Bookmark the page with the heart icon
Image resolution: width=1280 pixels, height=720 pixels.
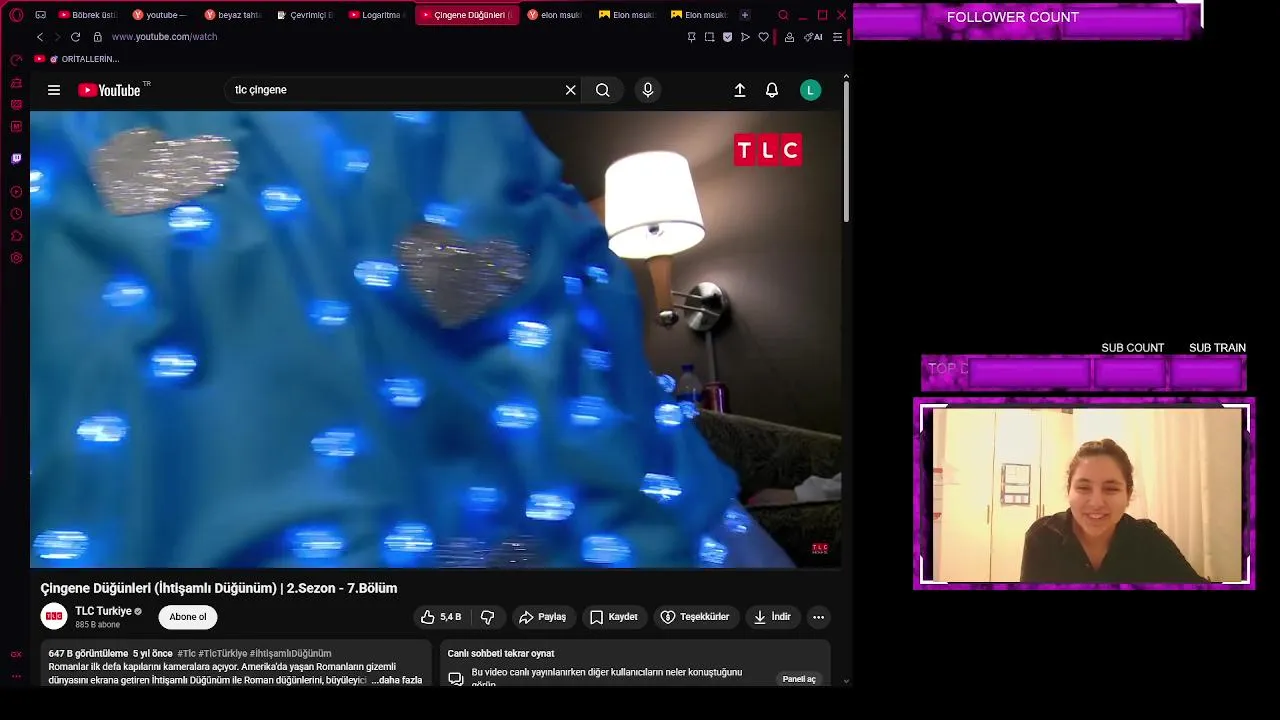(x=764, y=37)
